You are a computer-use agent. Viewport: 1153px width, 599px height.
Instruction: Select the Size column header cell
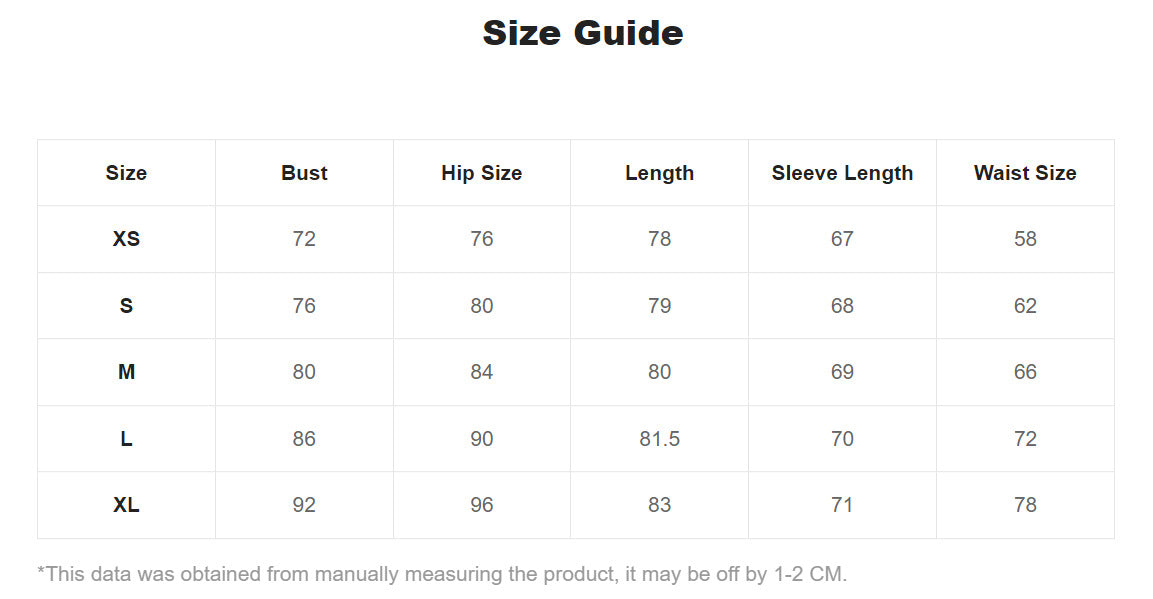(126, 173)
